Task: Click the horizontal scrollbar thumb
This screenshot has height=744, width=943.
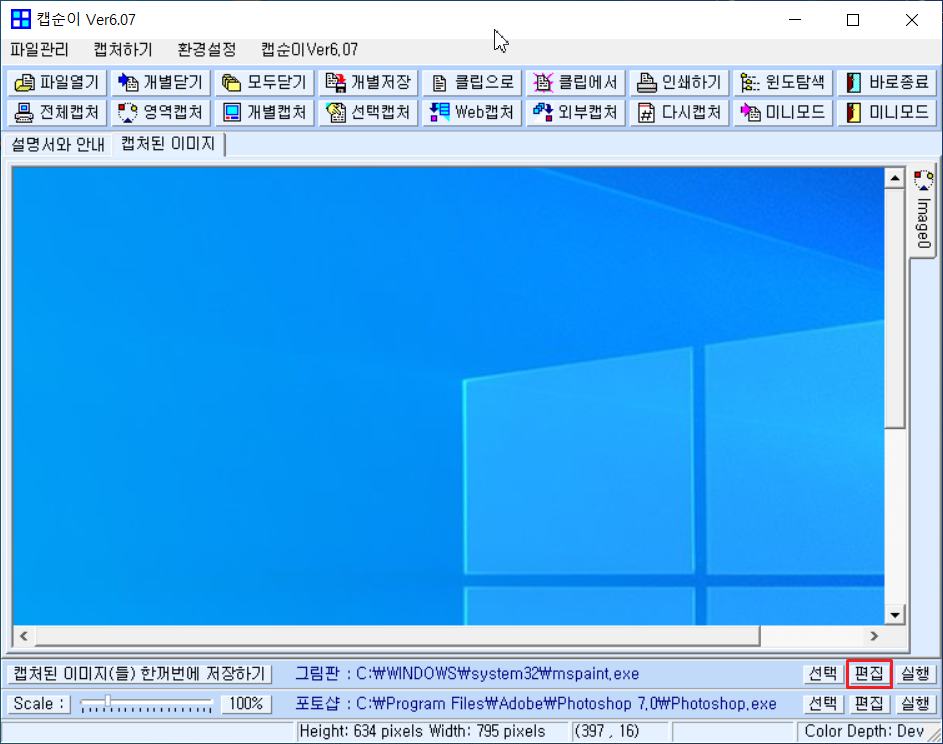Action: (397, 636)
